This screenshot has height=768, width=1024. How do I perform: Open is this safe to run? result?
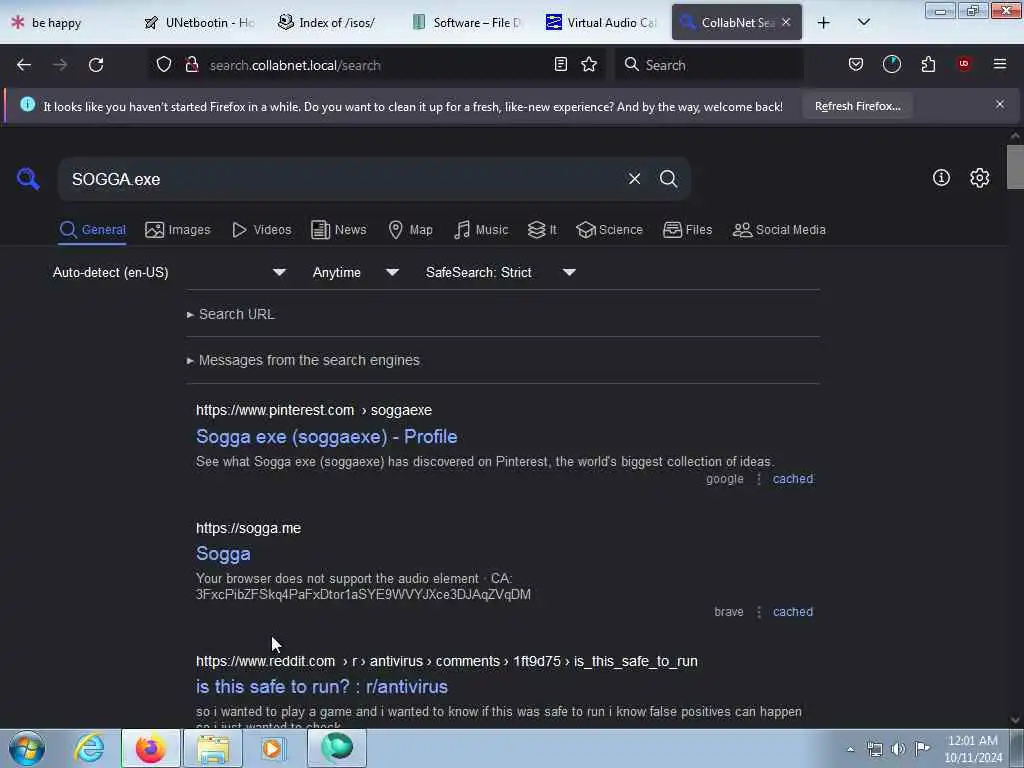tap(322, 686)
